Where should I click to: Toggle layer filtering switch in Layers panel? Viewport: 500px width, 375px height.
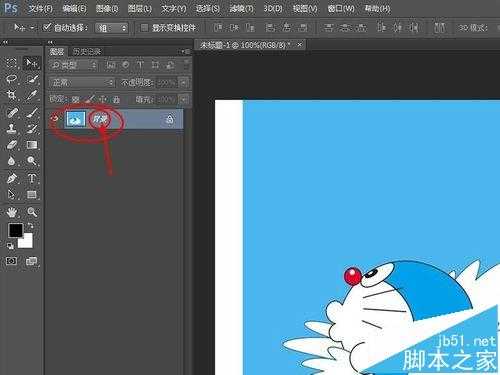coord(186,64)
